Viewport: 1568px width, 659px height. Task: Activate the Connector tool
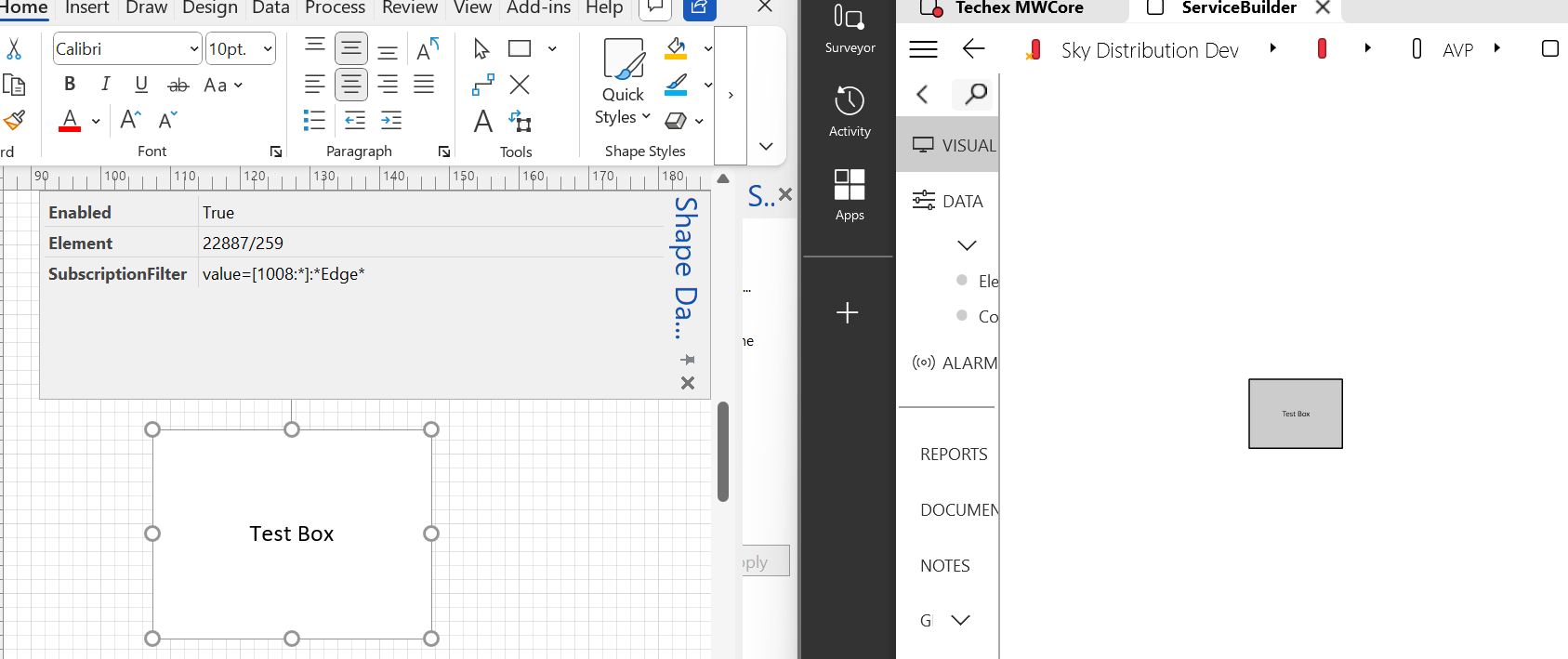[483, 86]
